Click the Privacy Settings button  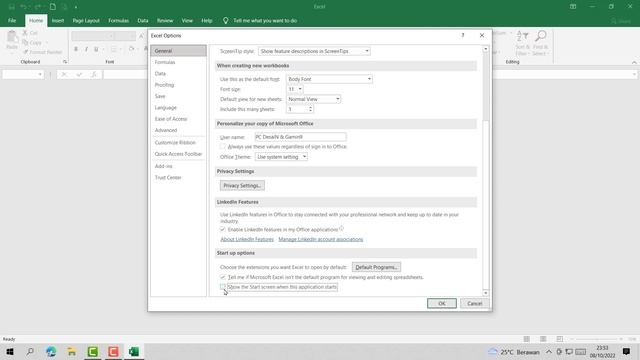click(242, 185)
